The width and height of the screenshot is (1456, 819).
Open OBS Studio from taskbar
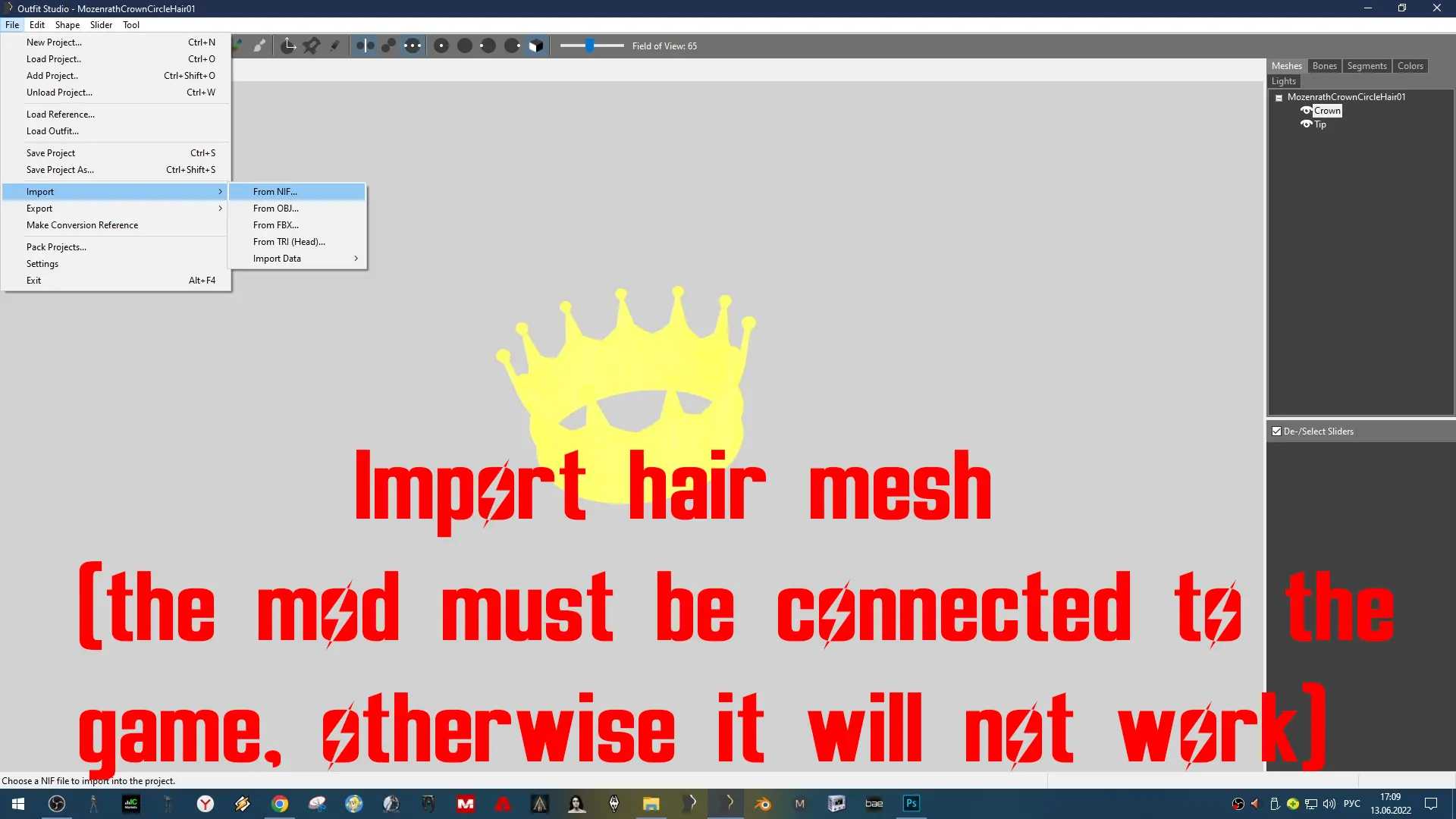(x=57, y=804)
